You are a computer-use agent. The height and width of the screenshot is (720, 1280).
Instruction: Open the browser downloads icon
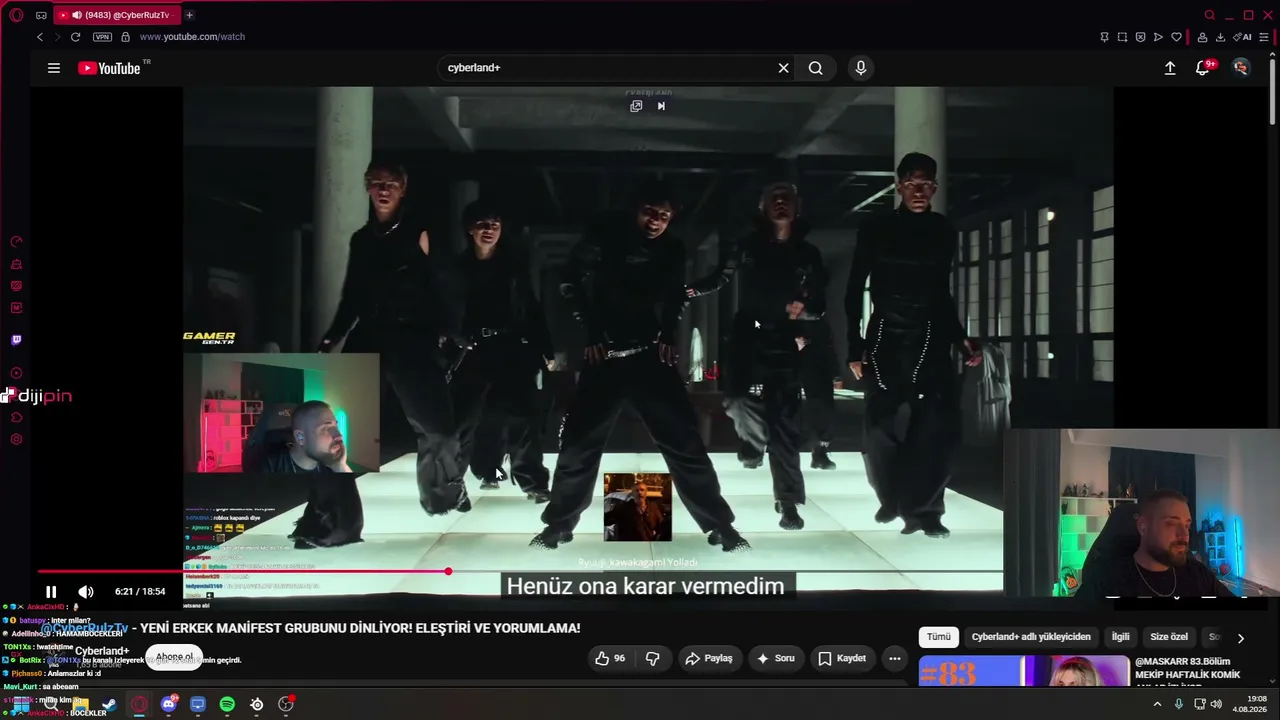tap(1220, 37)
